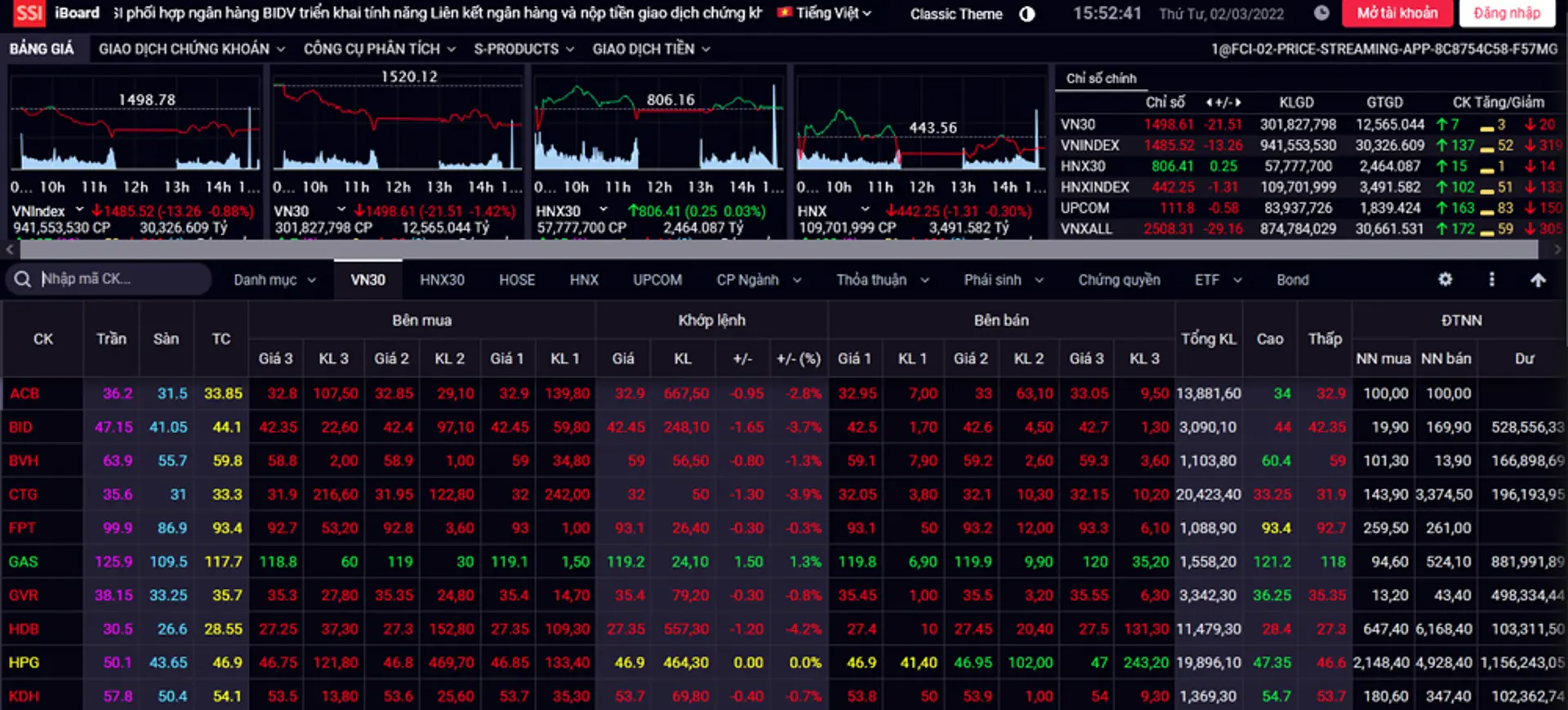Viewport: 1568px width, 710px height.
Task: Click the Vietnamese flag language icon
Action: coord(785,13)
